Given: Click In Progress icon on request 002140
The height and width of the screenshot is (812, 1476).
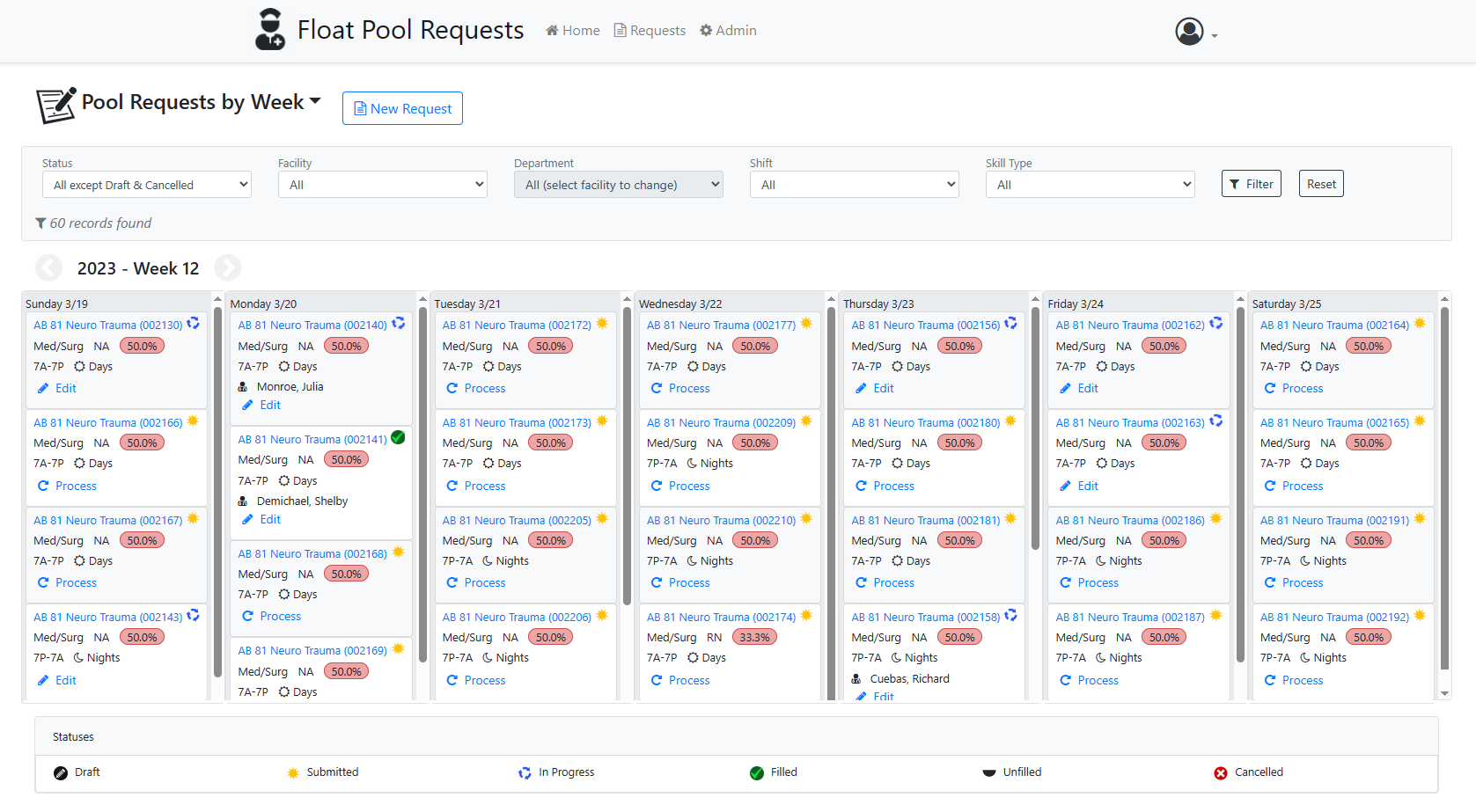Looking at the screenshot, I should 398,324.
